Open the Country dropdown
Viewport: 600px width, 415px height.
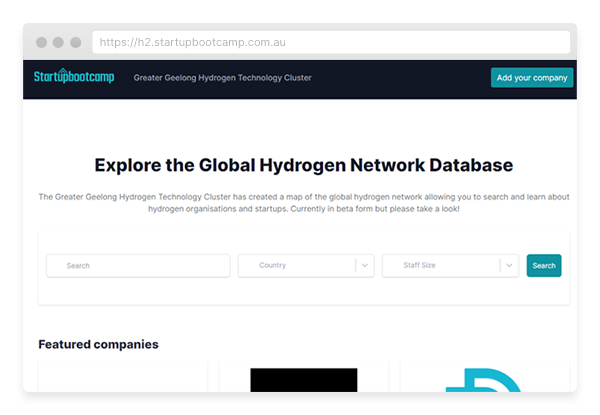click(x=306, y=265)
